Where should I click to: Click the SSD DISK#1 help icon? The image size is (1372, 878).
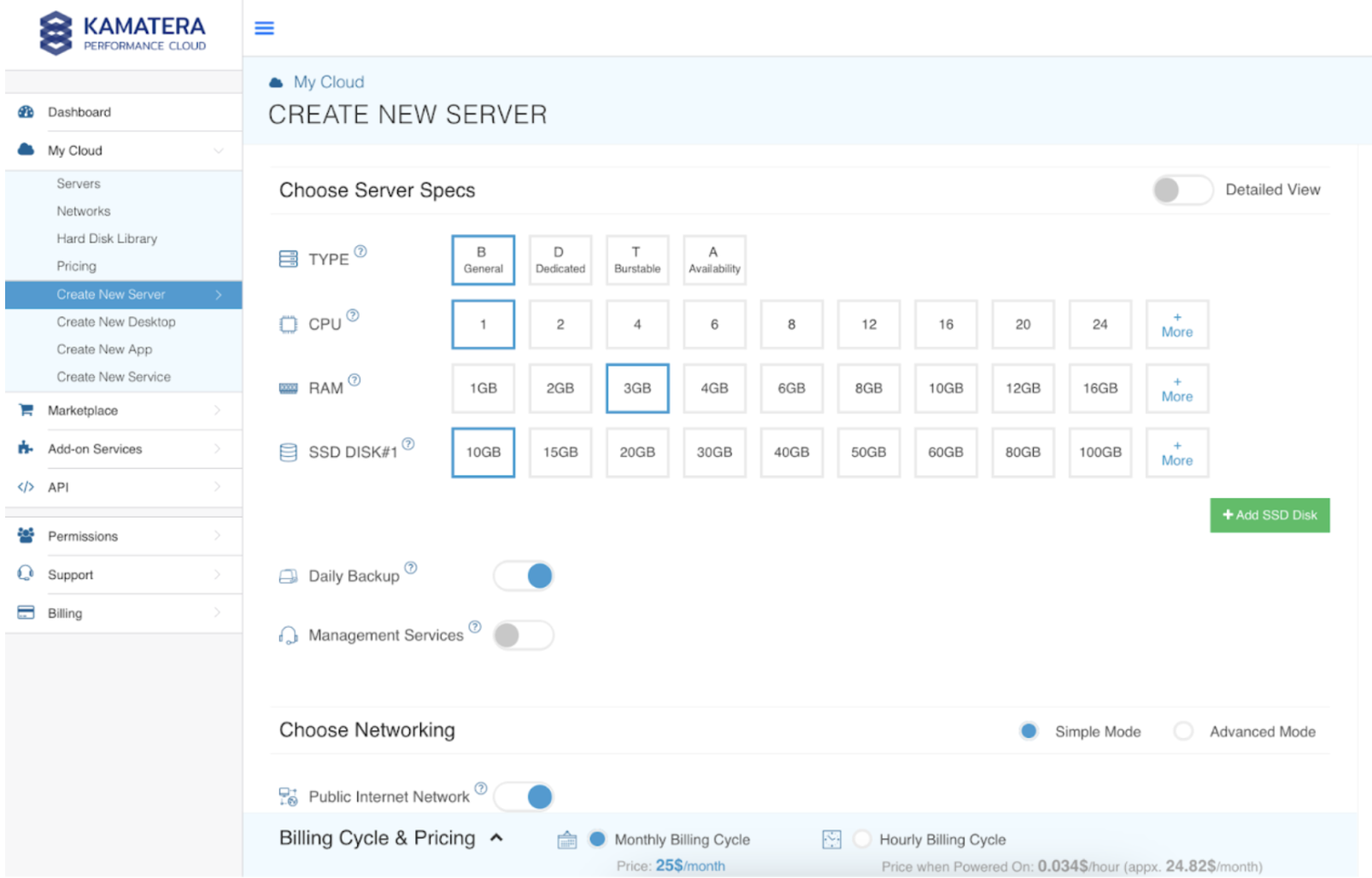pos(408,444)
